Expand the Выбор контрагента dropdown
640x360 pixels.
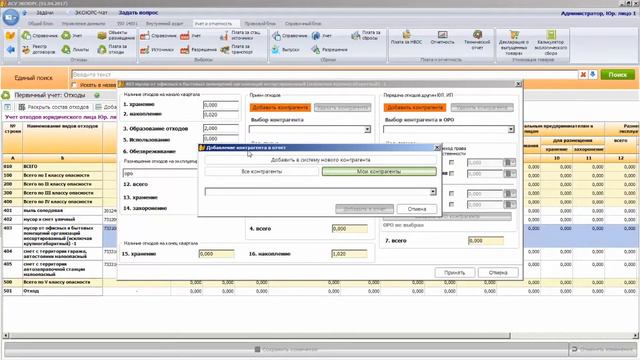(x=367, y=129)
